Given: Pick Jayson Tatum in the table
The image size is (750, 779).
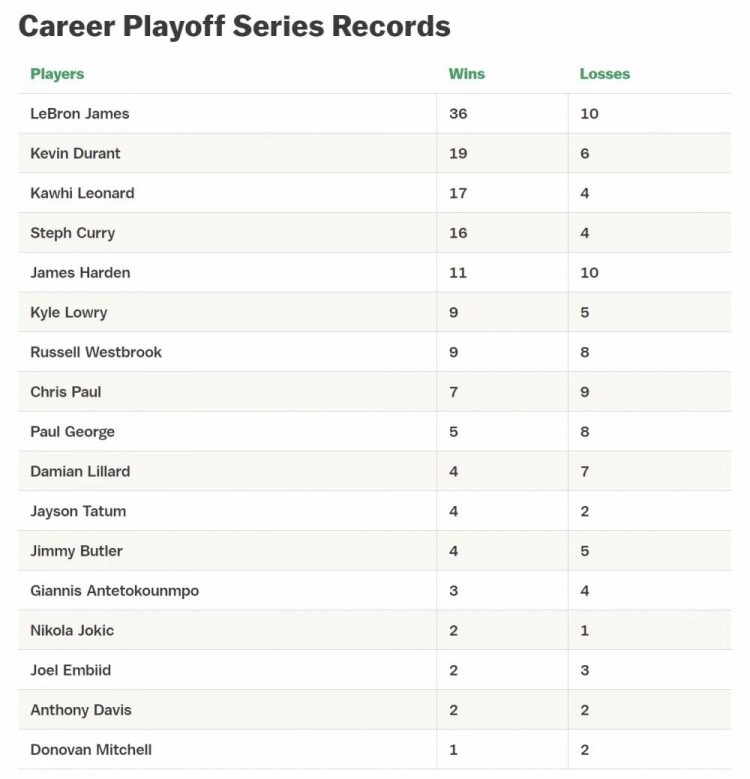Looking at the screenshot, I should (x=78, y=511).
